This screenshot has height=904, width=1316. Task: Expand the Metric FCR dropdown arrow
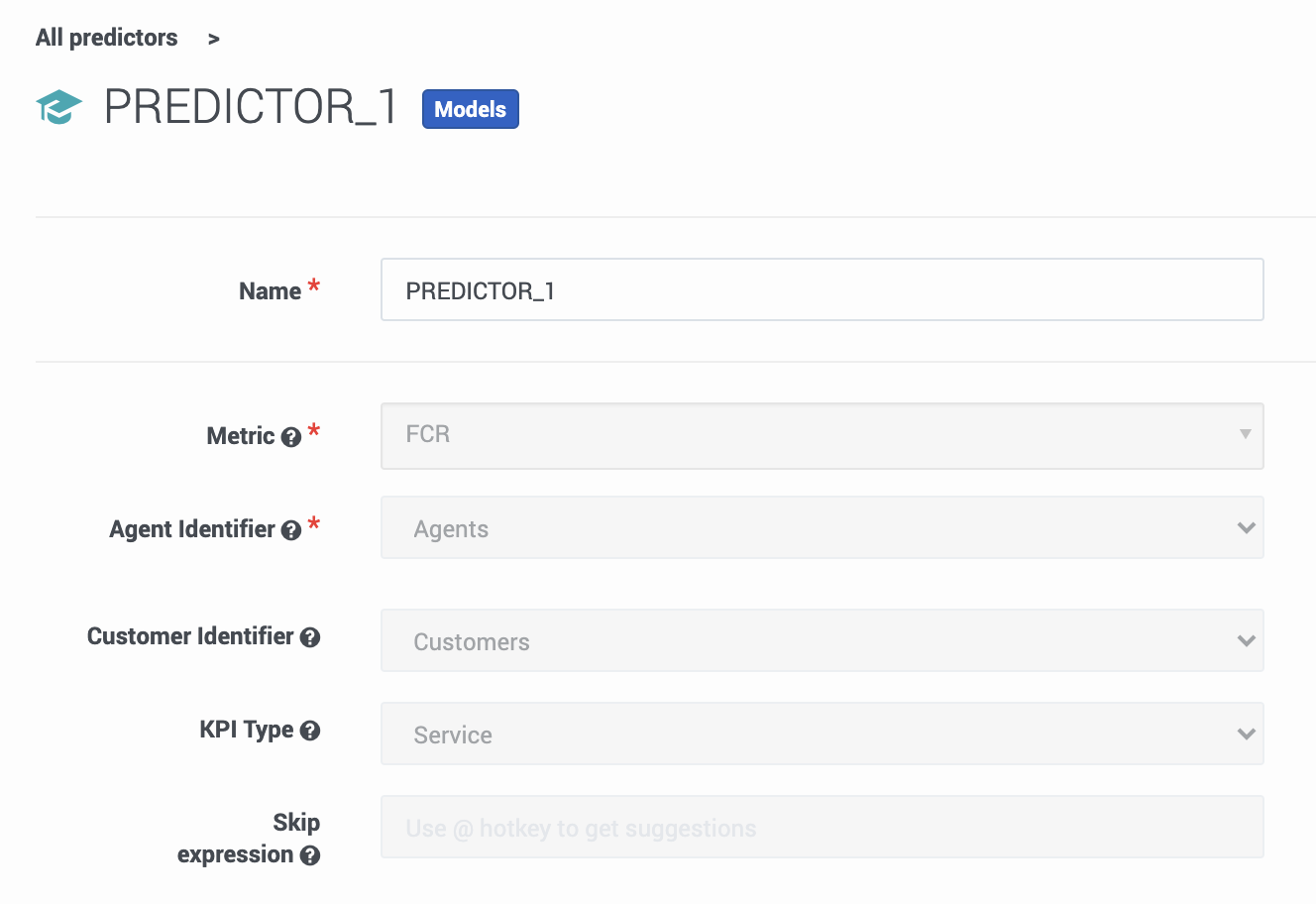1245,434
